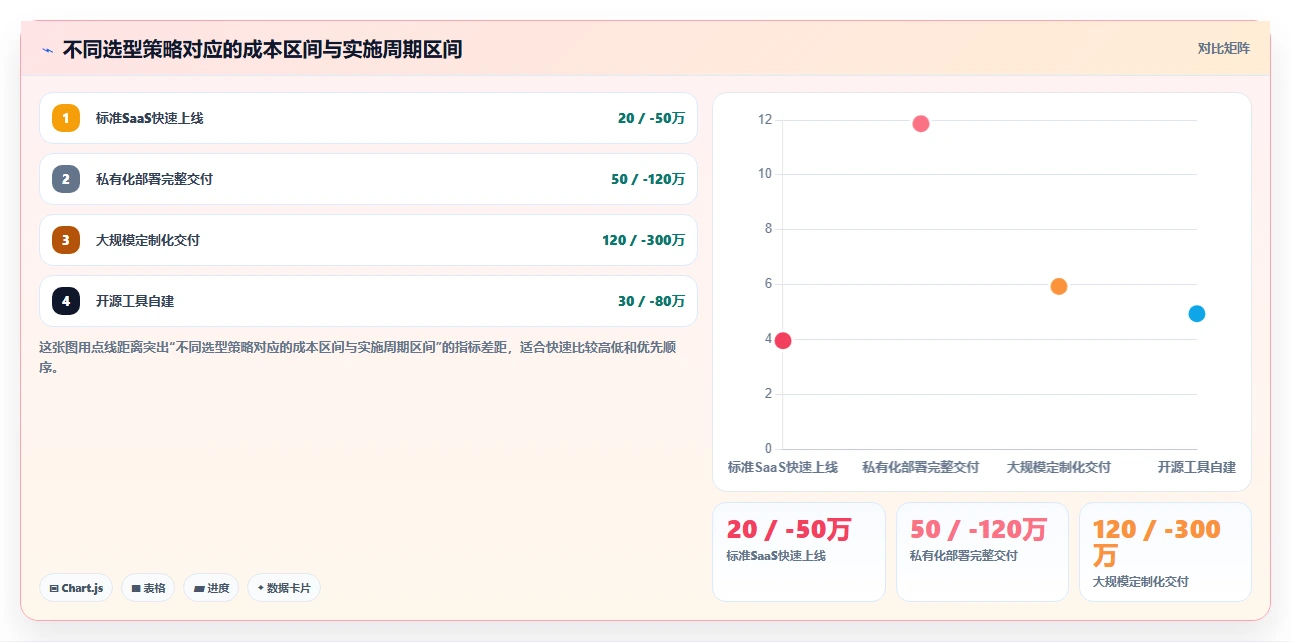This screenshot has height=642, width=1291.
Task: Click the dark number 4 badge
Action: [66, 301]
